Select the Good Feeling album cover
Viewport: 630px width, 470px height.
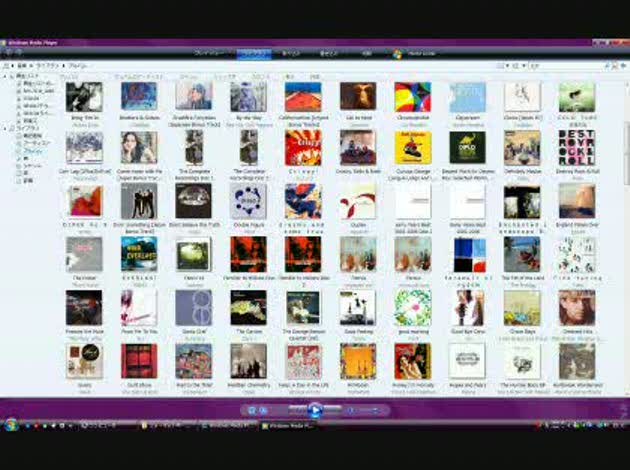pos(358,308)
